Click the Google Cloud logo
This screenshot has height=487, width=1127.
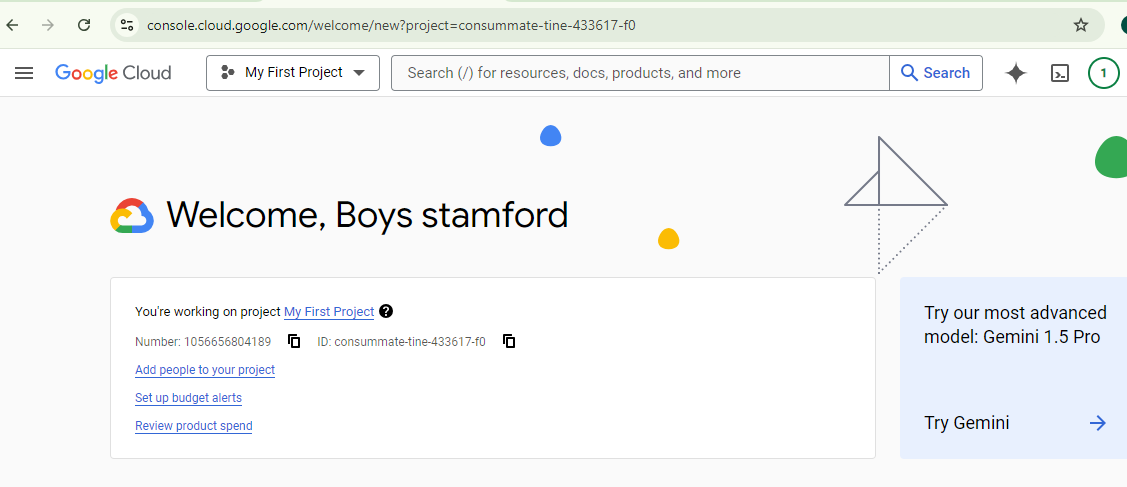click(x=113, y=73)
